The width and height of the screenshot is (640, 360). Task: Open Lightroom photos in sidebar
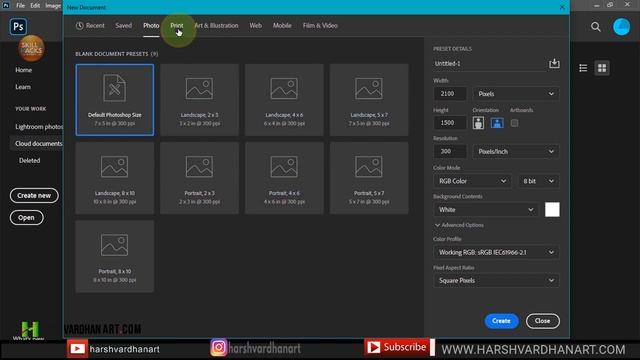tap(38, 127)
